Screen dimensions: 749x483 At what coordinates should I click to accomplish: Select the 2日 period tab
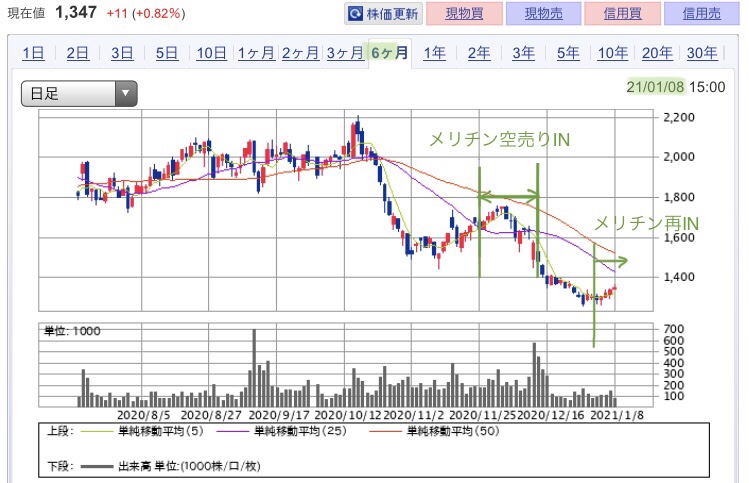point(77,53)
